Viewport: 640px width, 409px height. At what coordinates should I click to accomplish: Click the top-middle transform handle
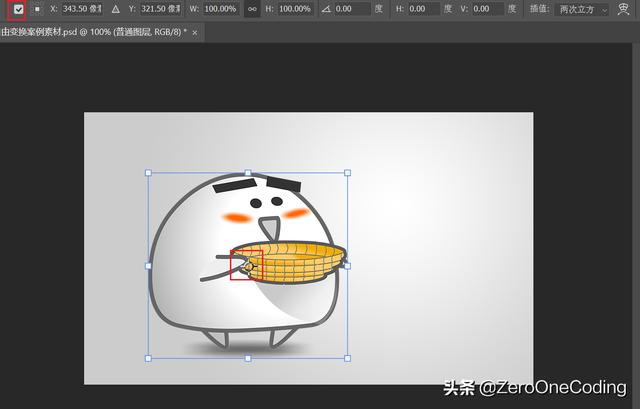click(x=248, y=173)
